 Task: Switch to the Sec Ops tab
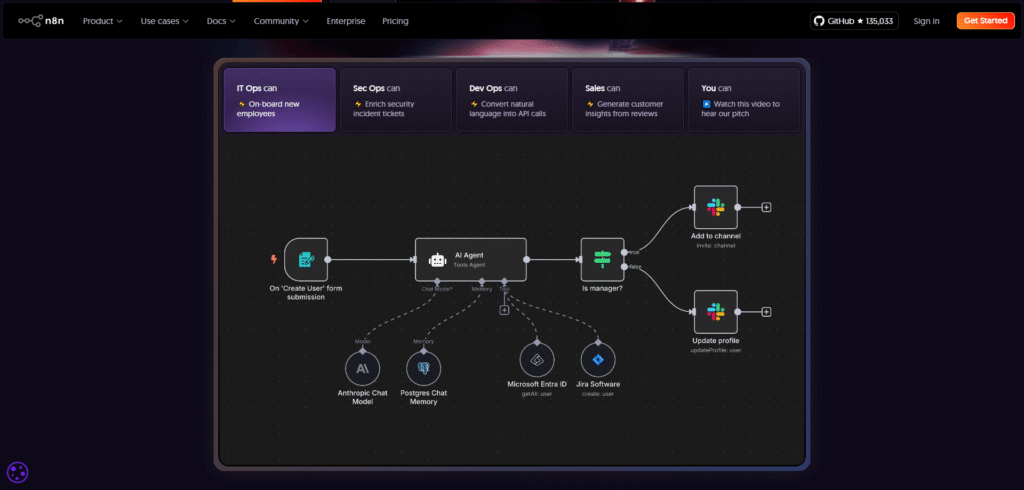tap(396, 100)
